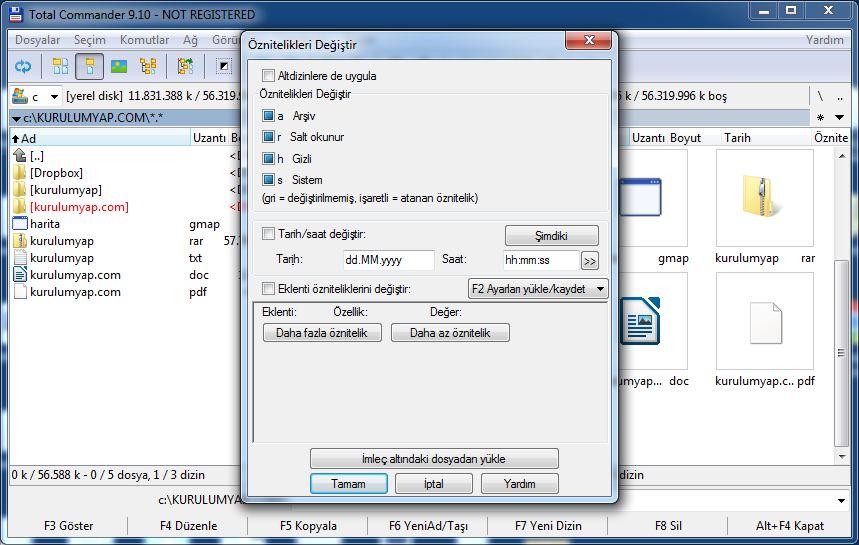
Task: Select the [Dropbox] folder
Action: click(56, 173)
